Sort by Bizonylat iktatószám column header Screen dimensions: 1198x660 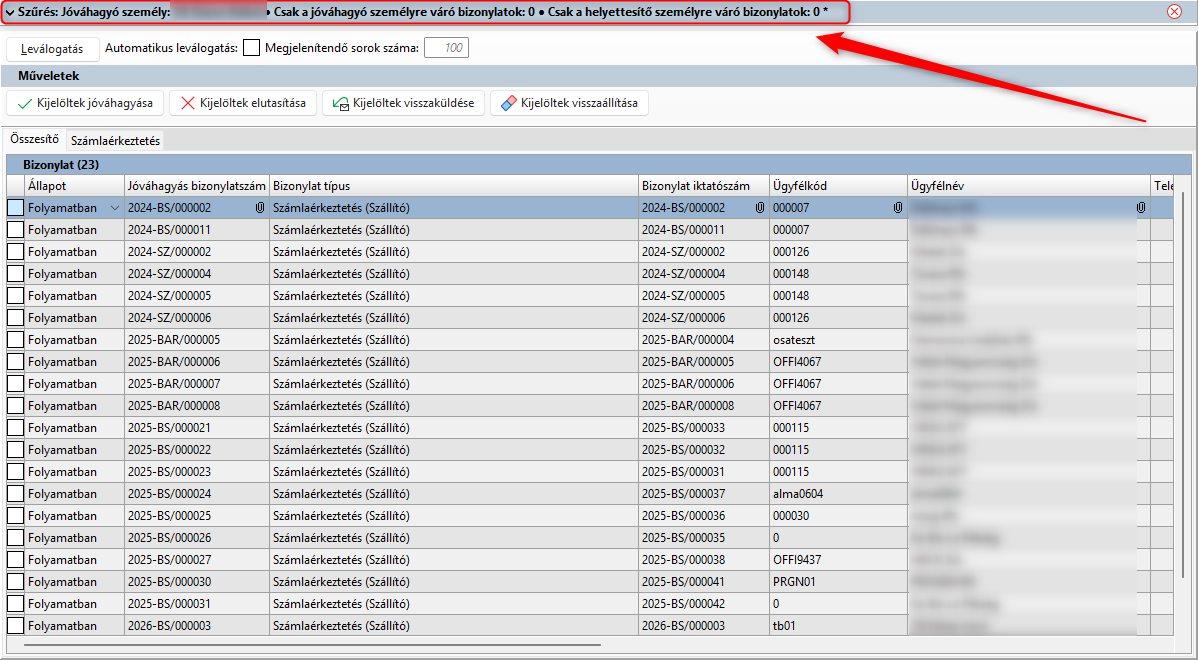coord(704,186)
